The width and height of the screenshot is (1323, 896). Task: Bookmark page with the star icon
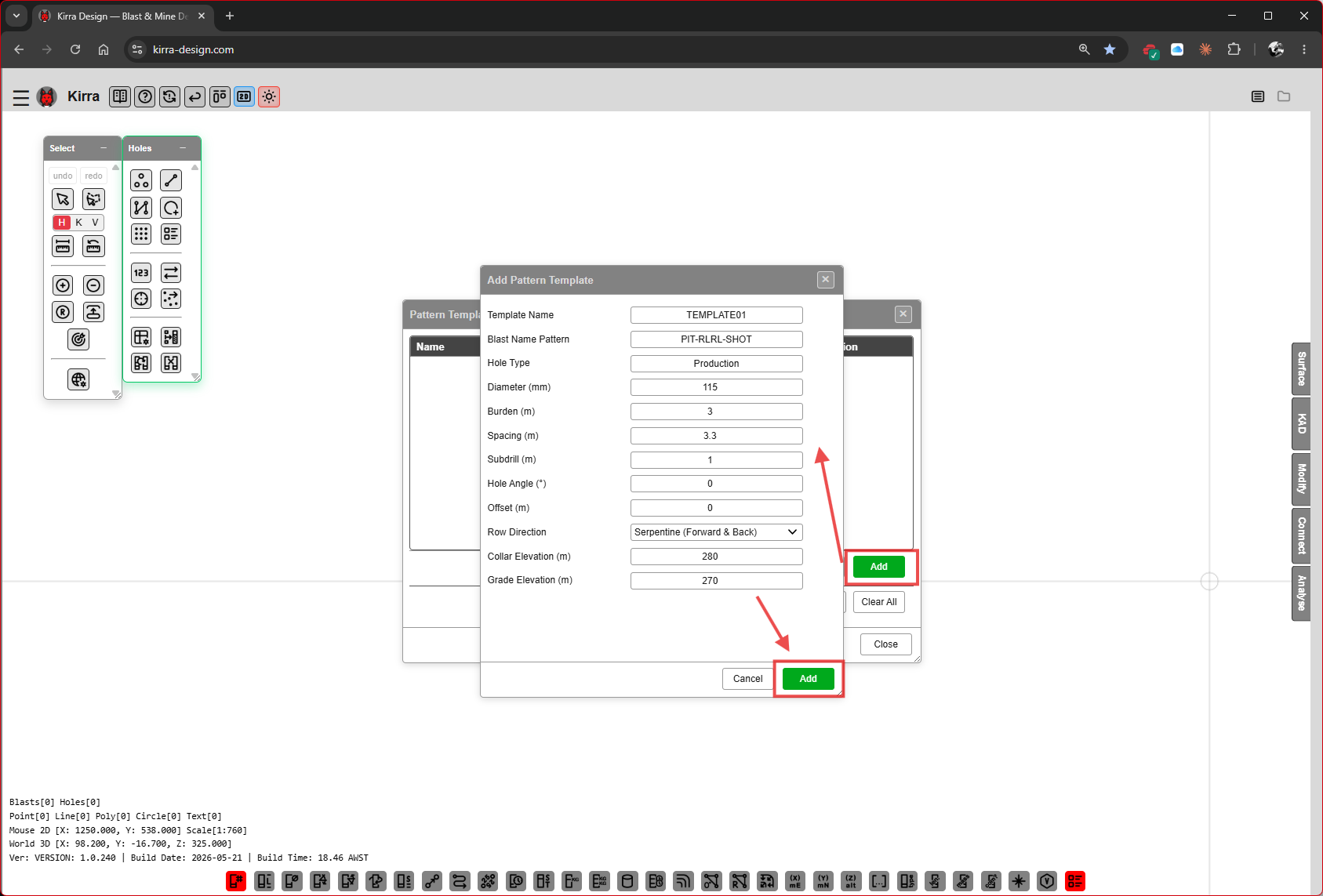click(x=1110, y=49)
